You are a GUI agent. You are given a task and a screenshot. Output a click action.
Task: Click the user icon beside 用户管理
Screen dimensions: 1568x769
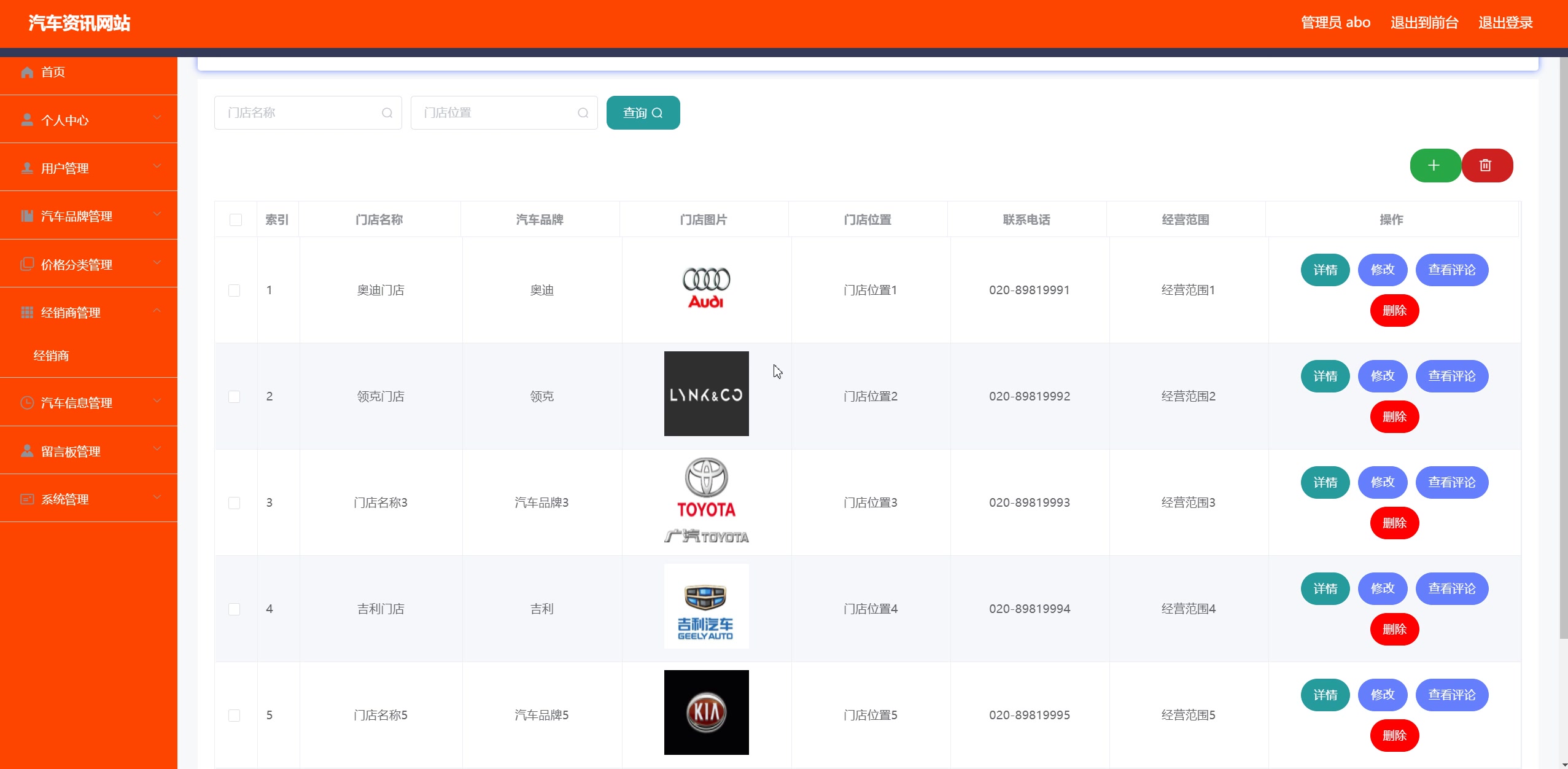(27, 168)
